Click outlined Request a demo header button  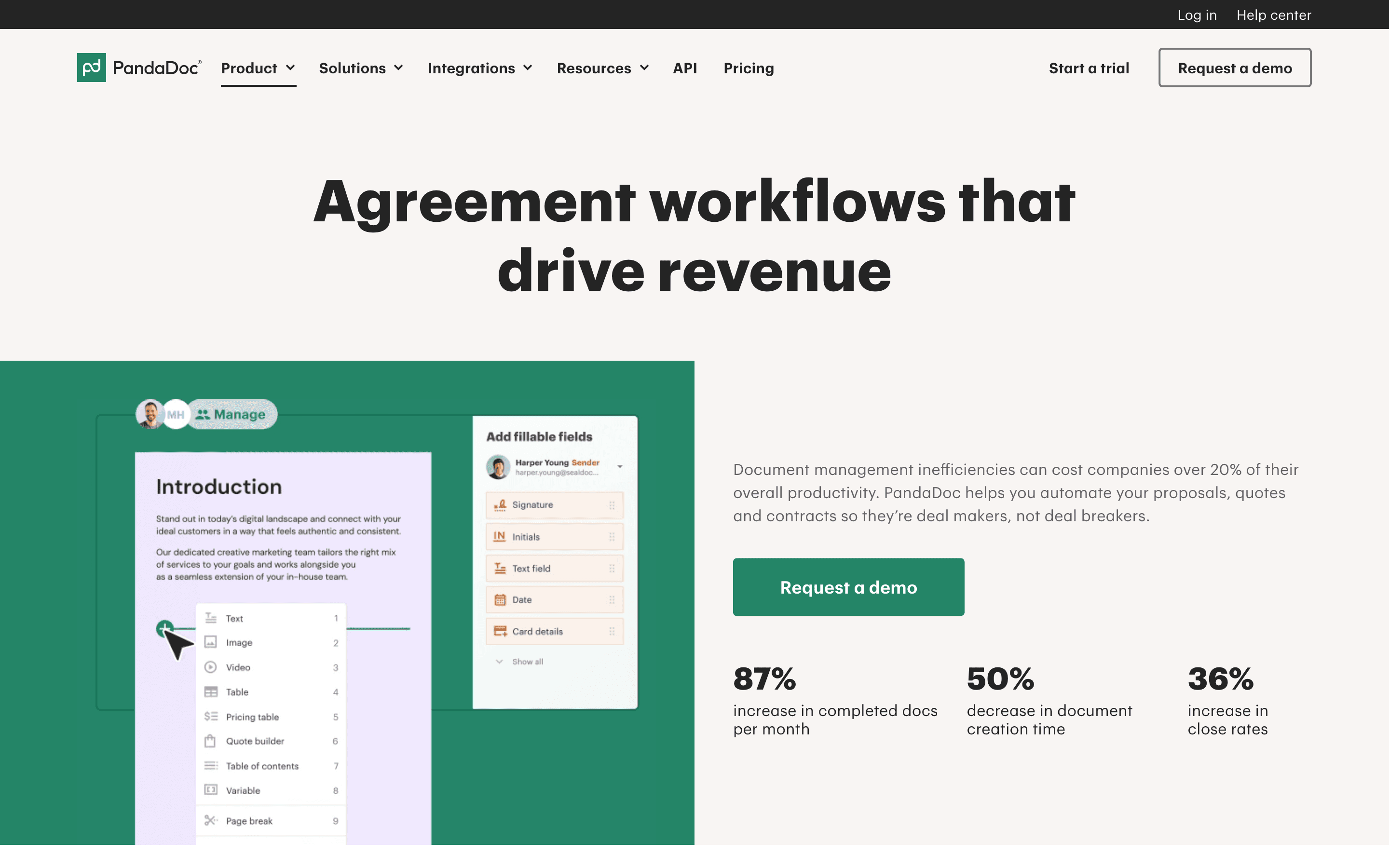click(x=1235, y=68)
